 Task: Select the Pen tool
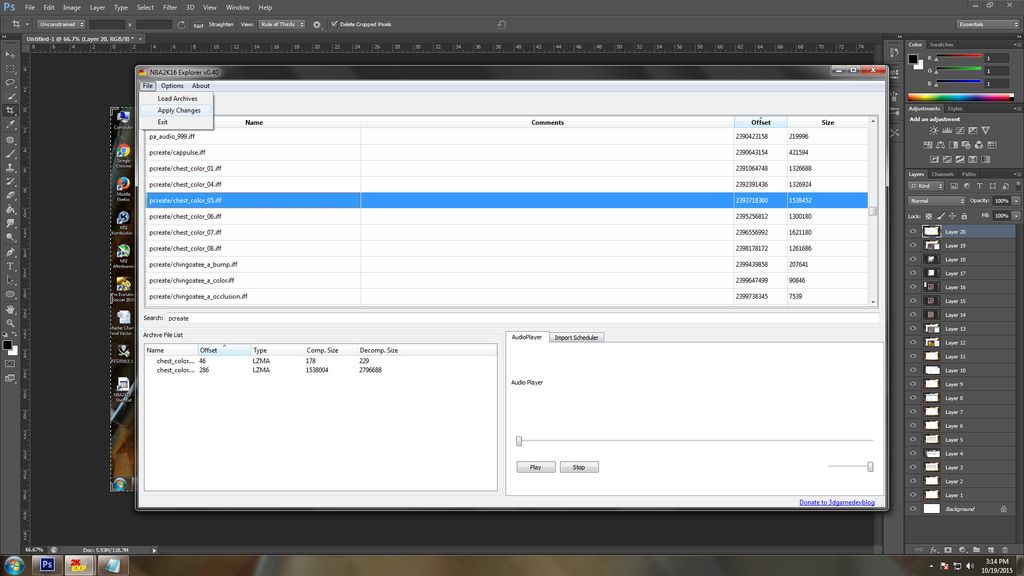[x=10, y=252]
